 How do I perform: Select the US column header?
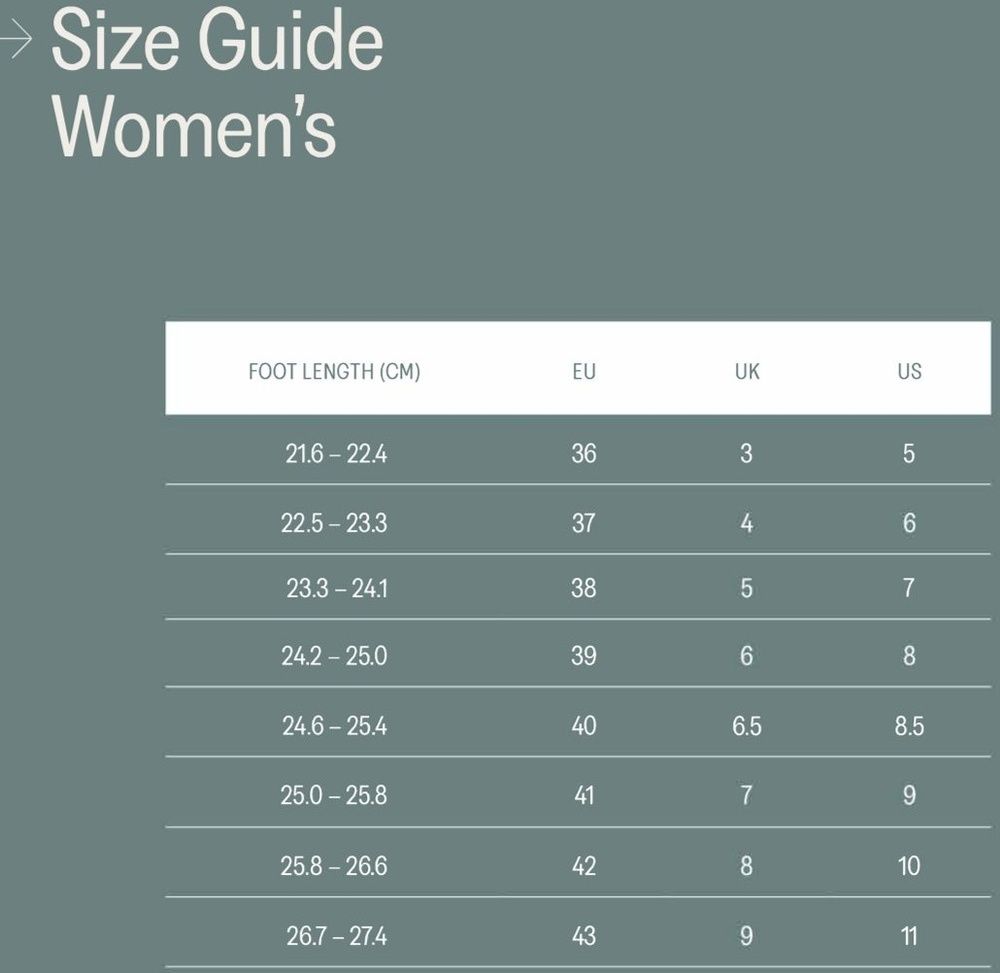(x=909, y=372)
